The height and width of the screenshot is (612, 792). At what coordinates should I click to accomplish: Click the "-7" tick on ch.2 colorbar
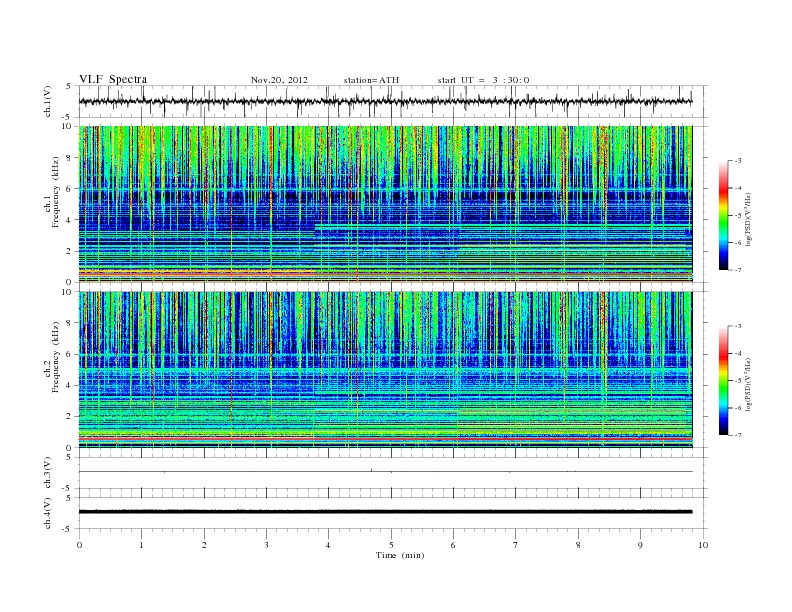pyautogui.click(x=737, y=435)
